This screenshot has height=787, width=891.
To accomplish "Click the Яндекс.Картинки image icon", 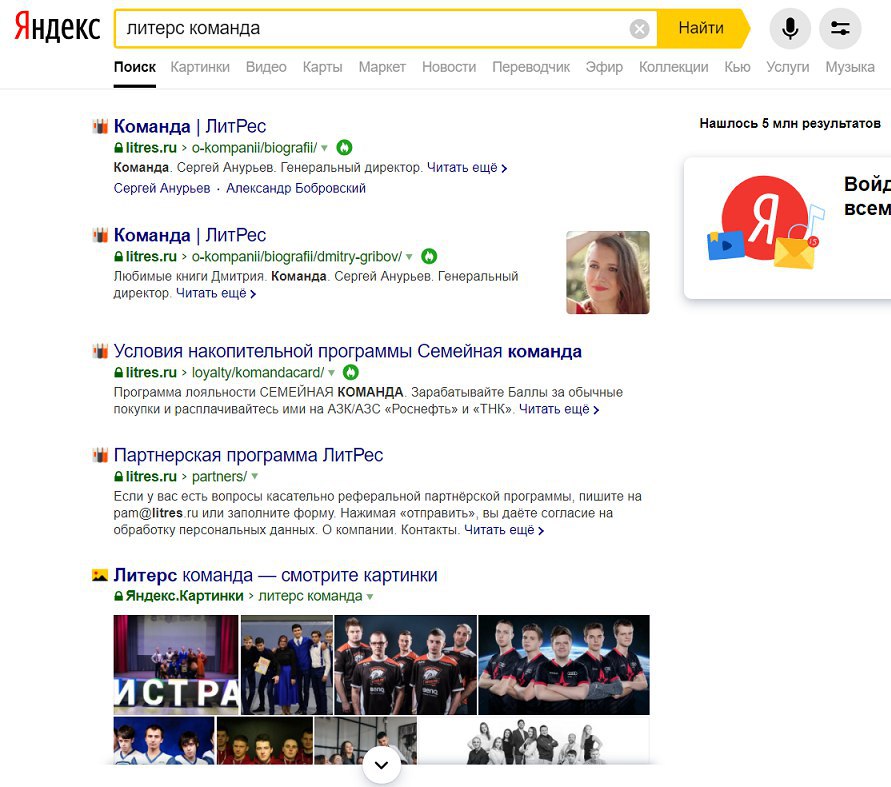I will 100,575.
